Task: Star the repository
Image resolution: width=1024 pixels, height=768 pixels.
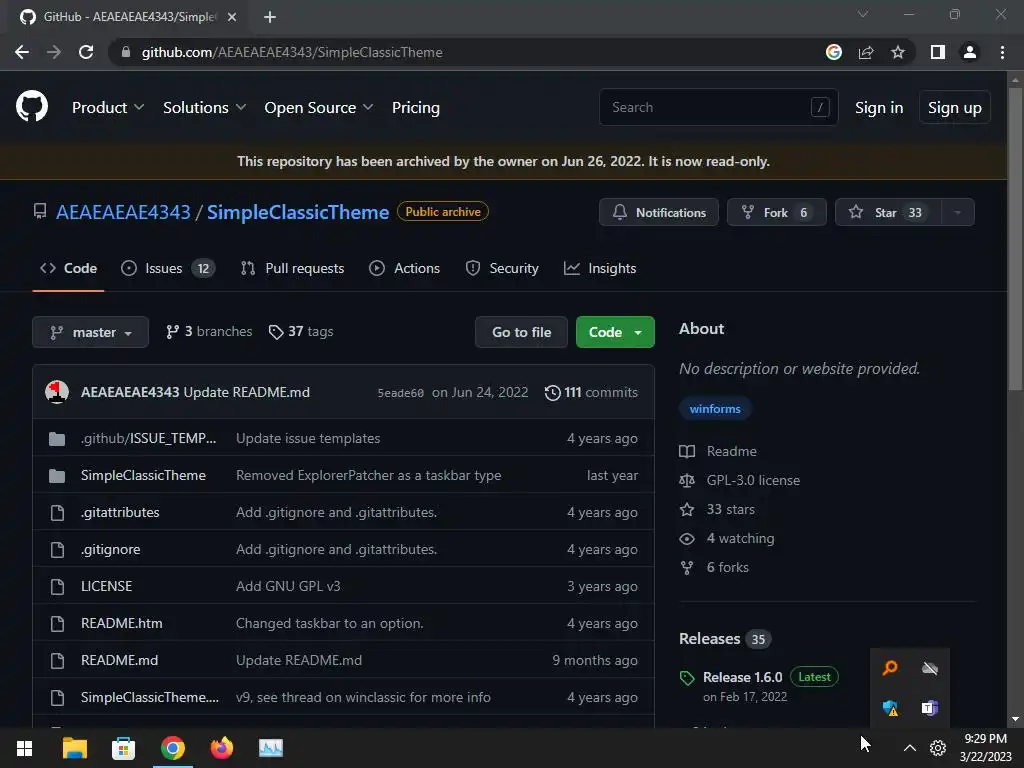Action: 888,213
